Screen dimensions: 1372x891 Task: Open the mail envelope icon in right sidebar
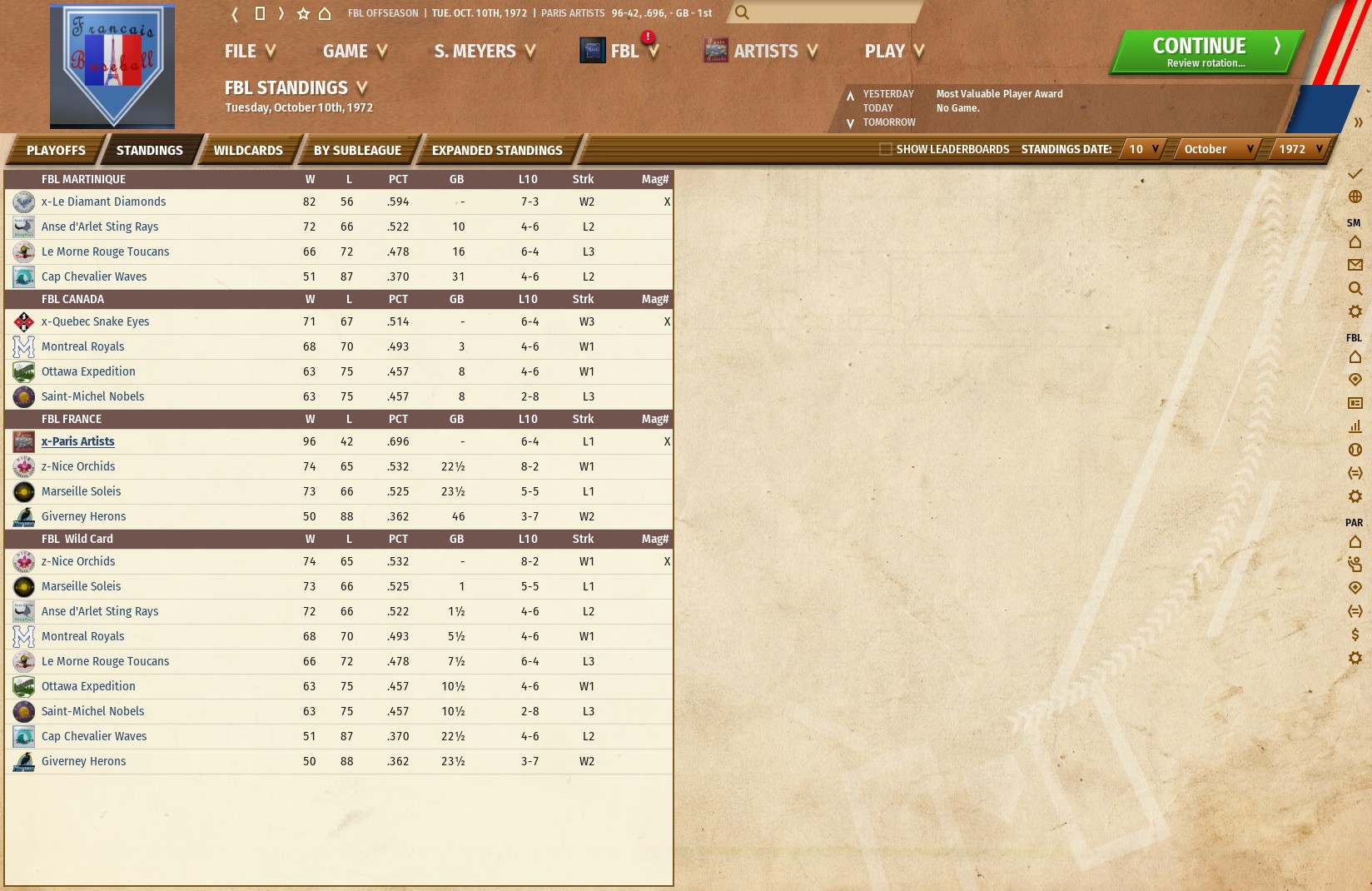pos(1355,265)
